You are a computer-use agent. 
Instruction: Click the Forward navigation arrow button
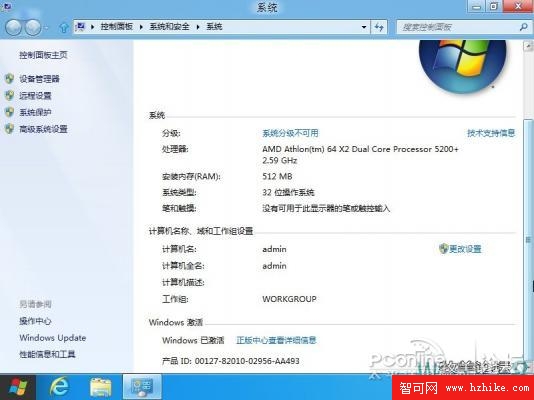pyautogui.click(x=33, y=27)
